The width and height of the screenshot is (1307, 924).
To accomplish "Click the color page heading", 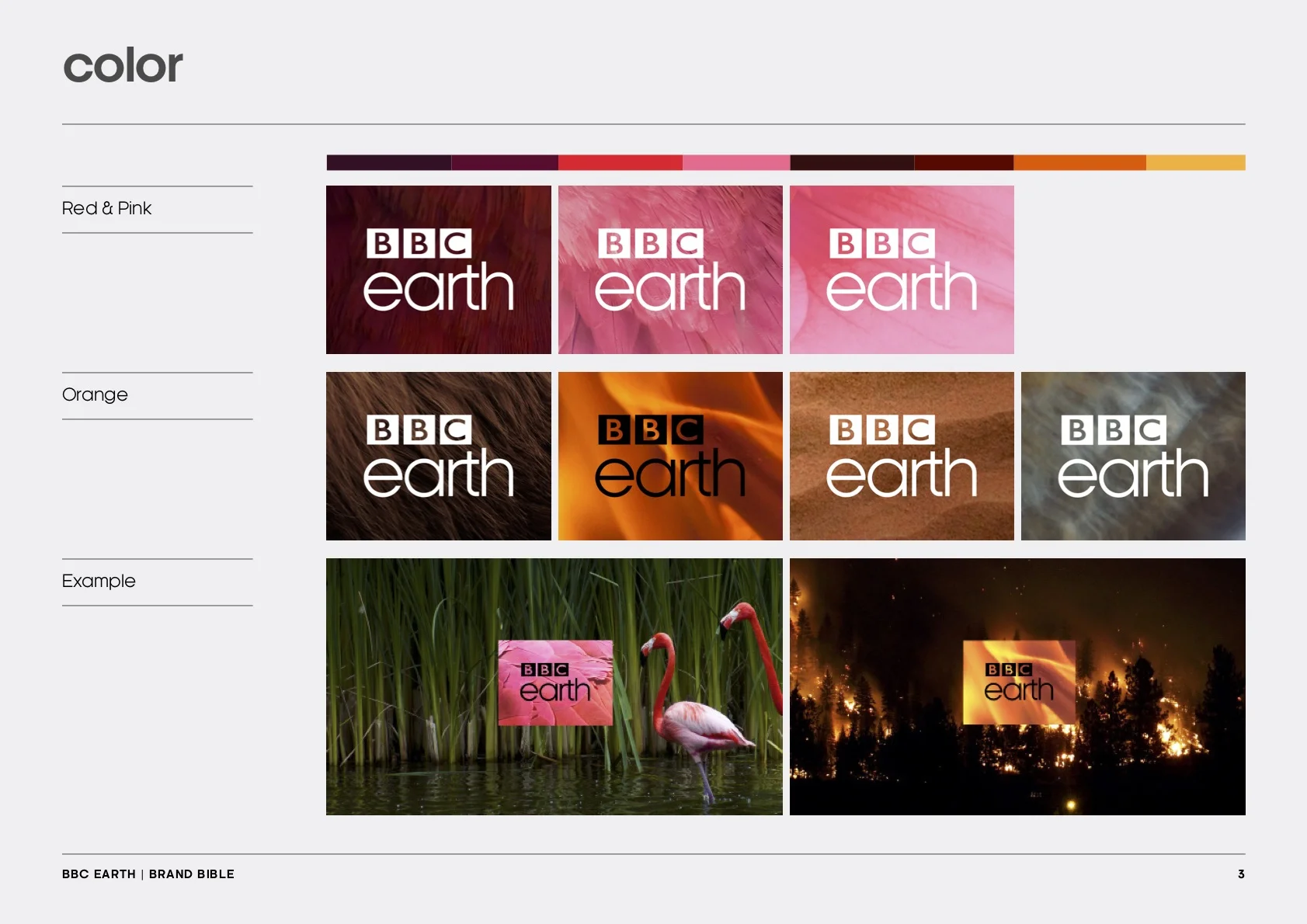I will point(123,65).
